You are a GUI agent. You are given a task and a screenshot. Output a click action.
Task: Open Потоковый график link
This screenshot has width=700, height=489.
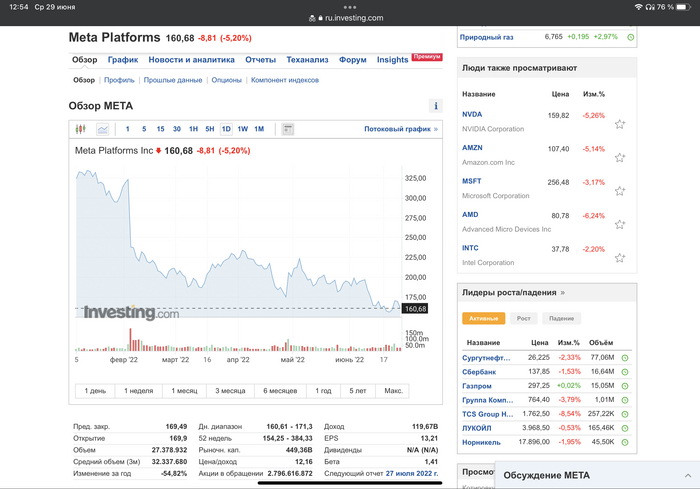coord(400,129)
